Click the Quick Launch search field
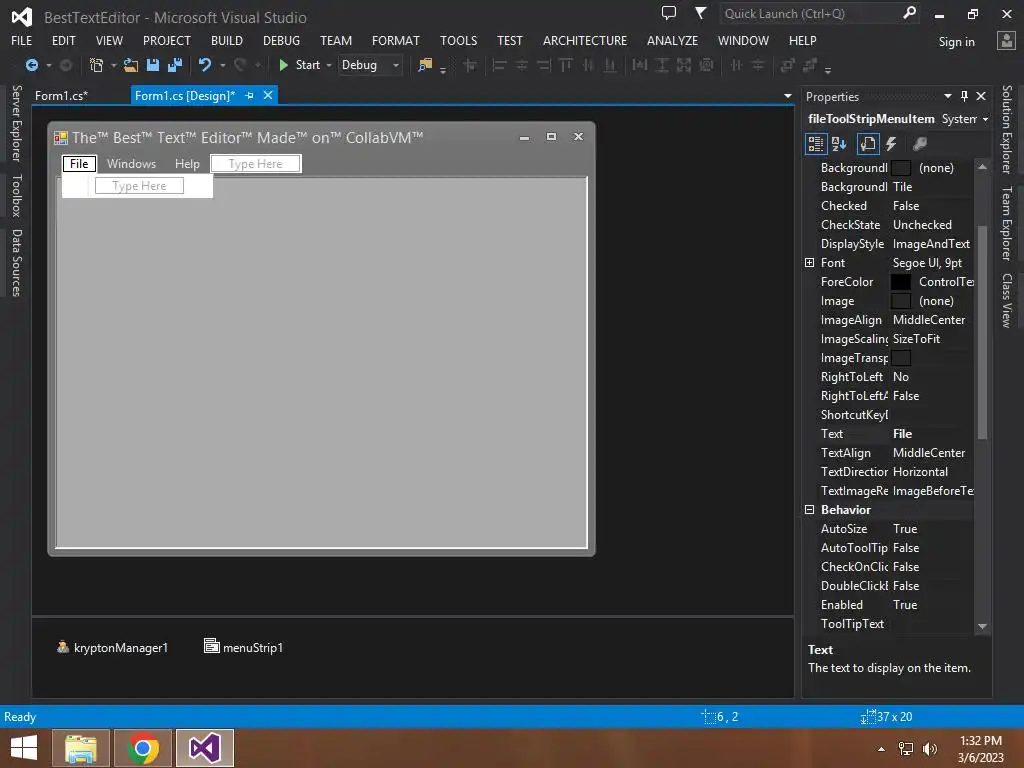Viewport: 1024px width, 768px height. point(810,14)
